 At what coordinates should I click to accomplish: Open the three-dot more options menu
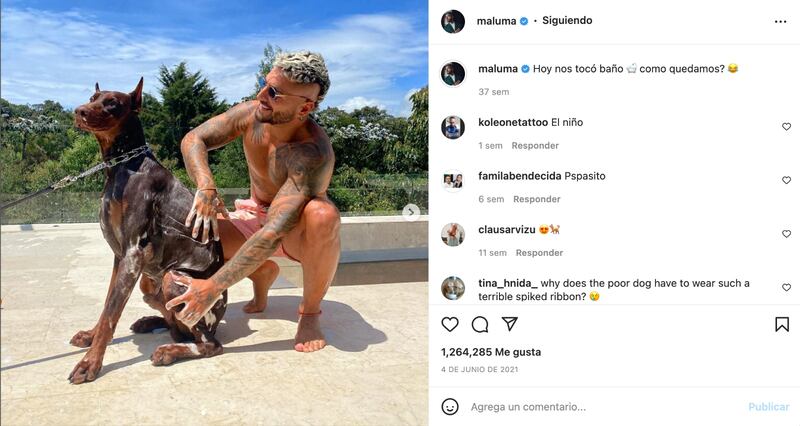tap(780, 22)
